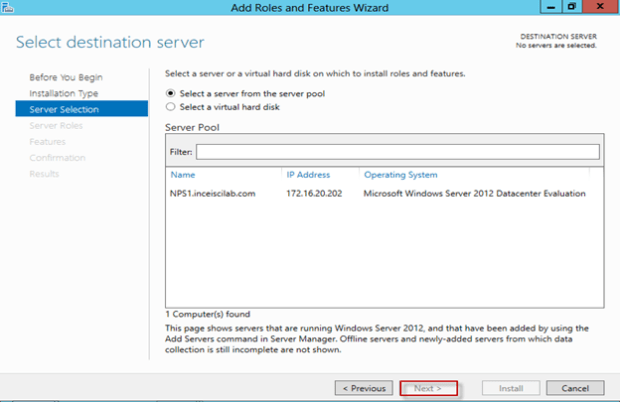Maximize the wizard window
620x402 pixels.
click(571, 7)
